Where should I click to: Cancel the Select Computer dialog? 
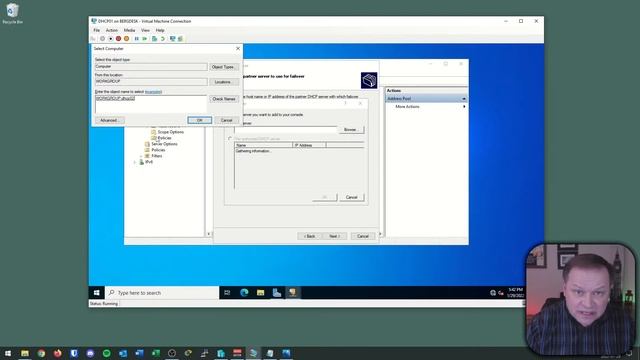(x=227, y=120)
